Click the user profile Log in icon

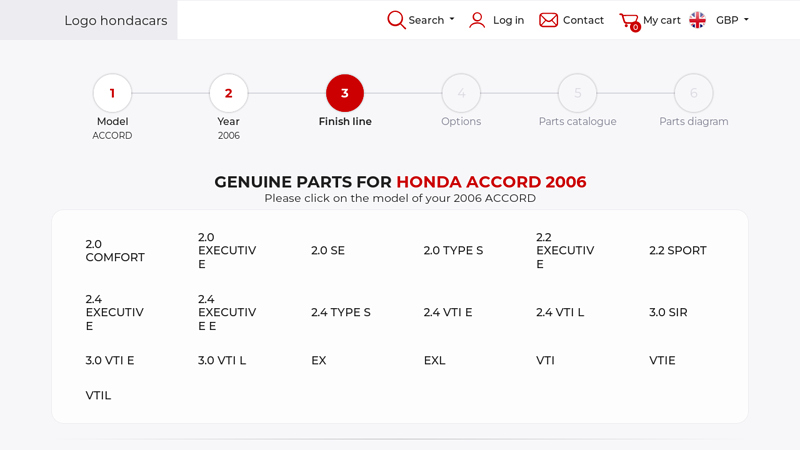tap(477, 20)
